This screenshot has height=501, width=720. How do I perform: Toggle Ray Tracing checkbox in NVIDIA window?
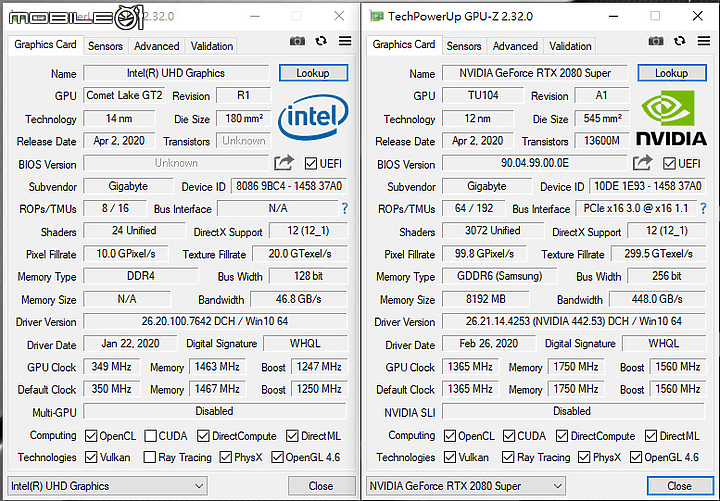[508, 457]
